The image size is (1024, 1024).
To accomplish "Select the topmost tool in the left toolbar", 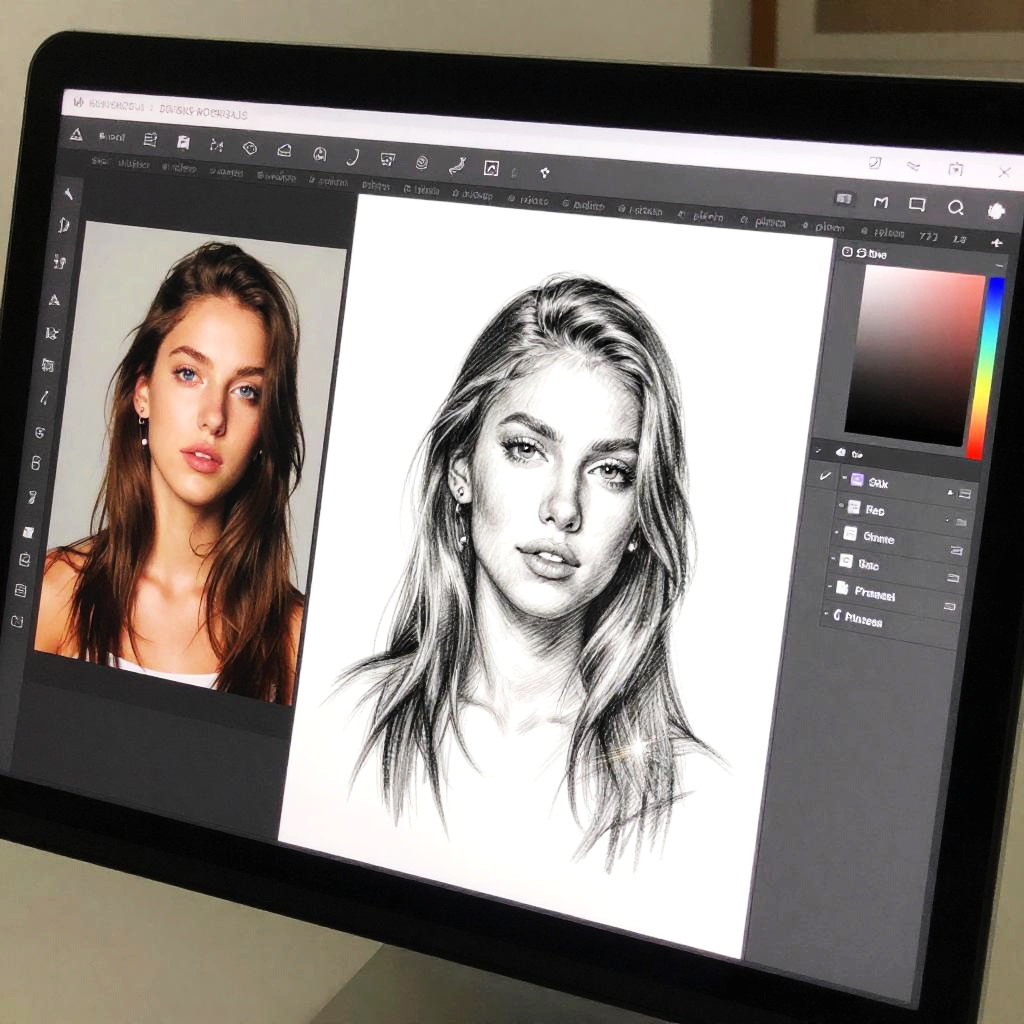I will (69, 193).
